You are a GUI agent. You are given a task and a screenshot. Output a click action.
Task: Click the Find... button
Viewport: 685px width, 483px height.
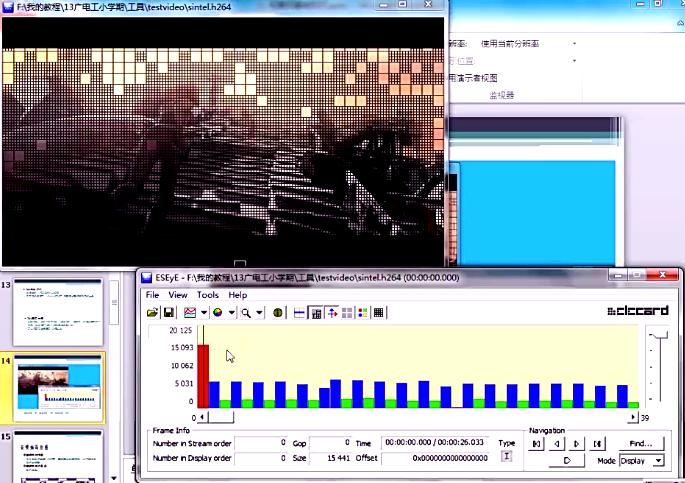coord(641,444)
